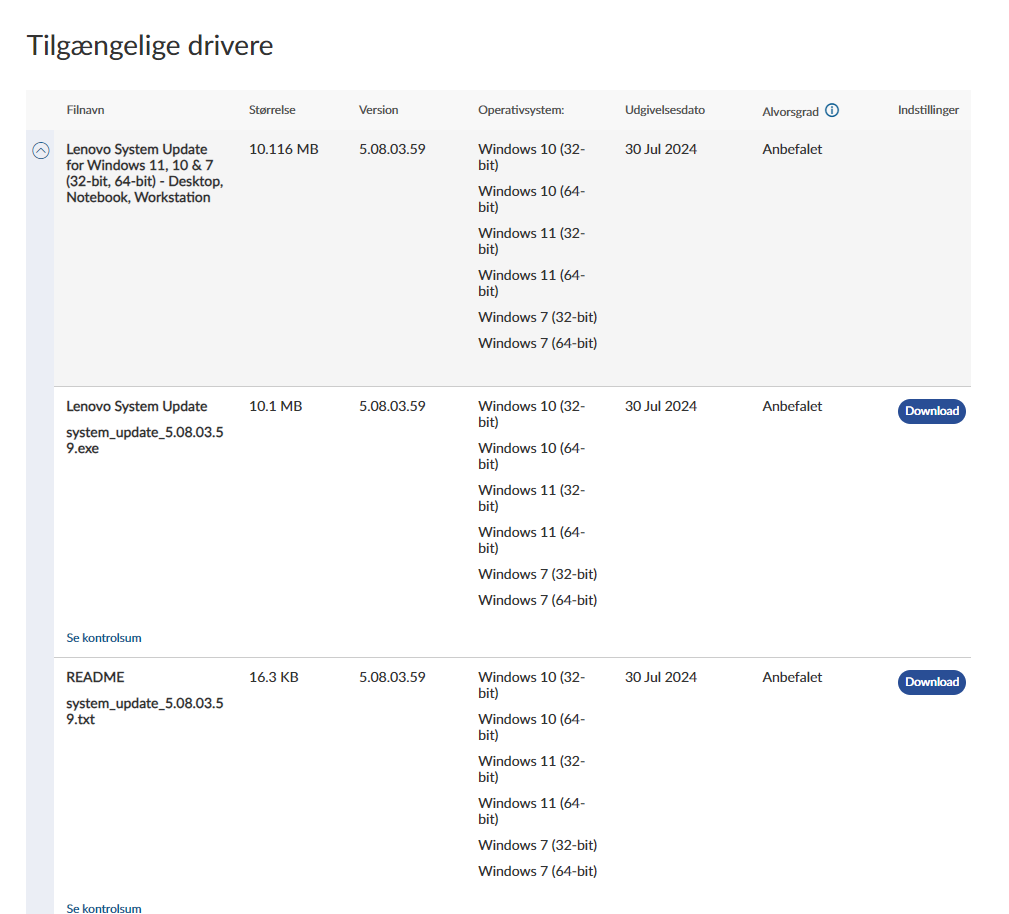This screenshot has height=914, width=1009.
Task: Select Windows 7 (64-bit) in README row
Action: pos(537,871)
